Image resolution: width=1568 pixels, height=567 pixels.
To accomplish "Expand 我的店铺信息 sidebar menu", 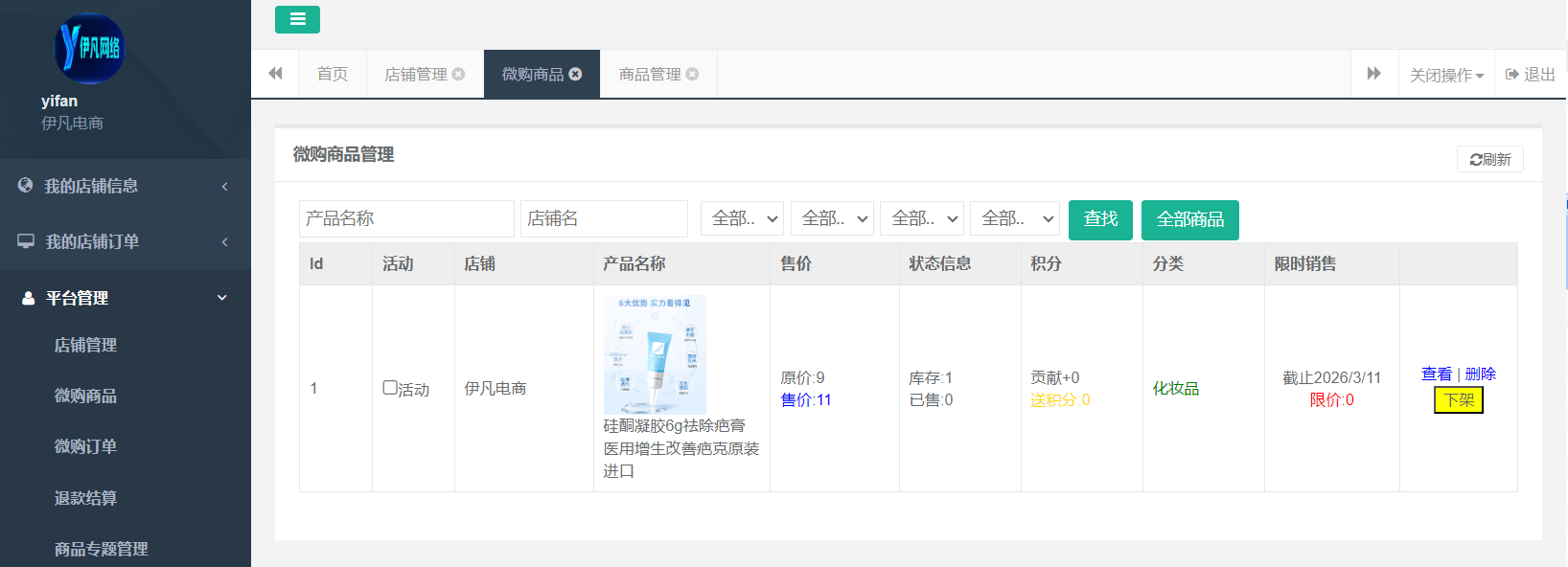I will (x=125, y=186).
